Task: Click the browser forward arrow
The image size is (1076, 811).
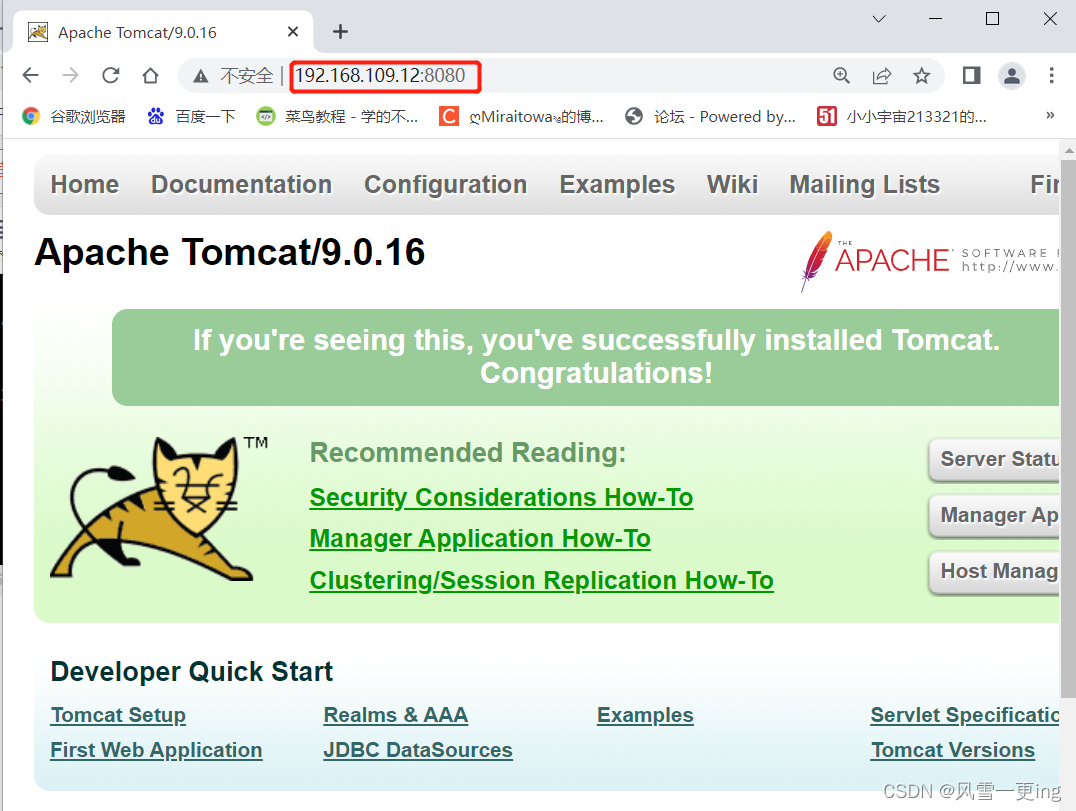Action: [x=71, y=75]
